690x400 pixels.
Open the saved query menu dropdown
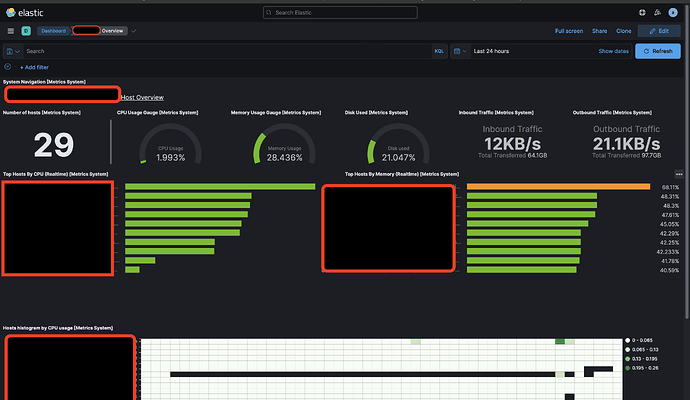click(x=13, y=51)
